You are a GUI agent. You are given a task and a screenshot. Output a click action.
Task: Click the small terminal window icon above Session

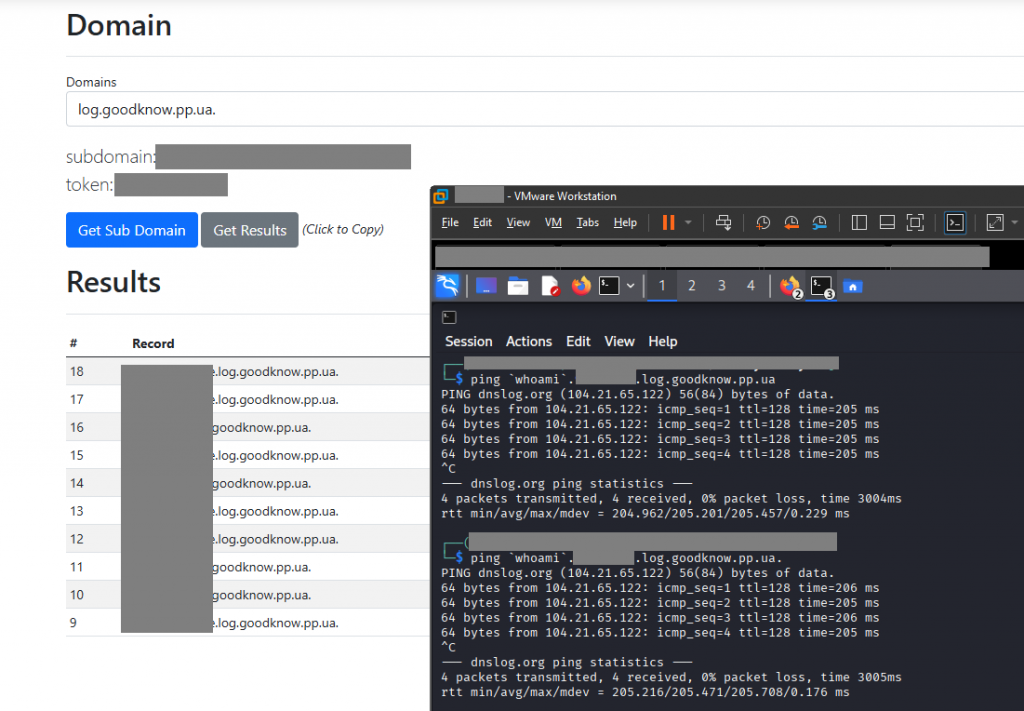tap(449, 317)
